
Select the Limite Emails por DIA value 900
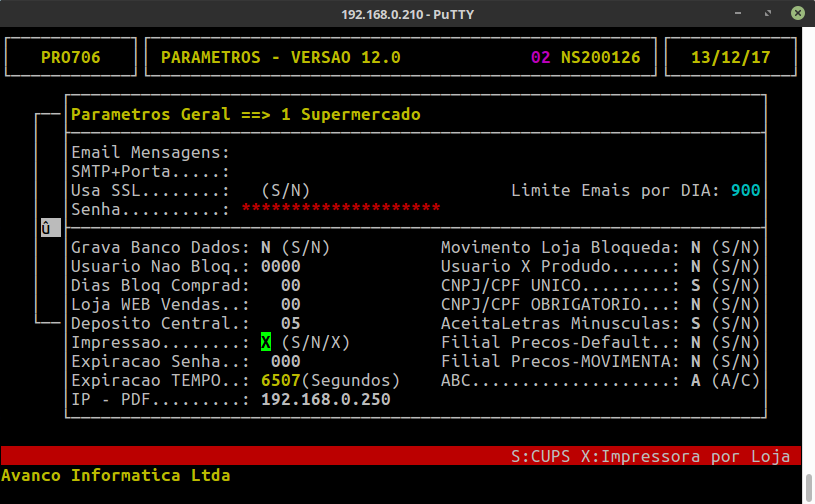point(745,190)
